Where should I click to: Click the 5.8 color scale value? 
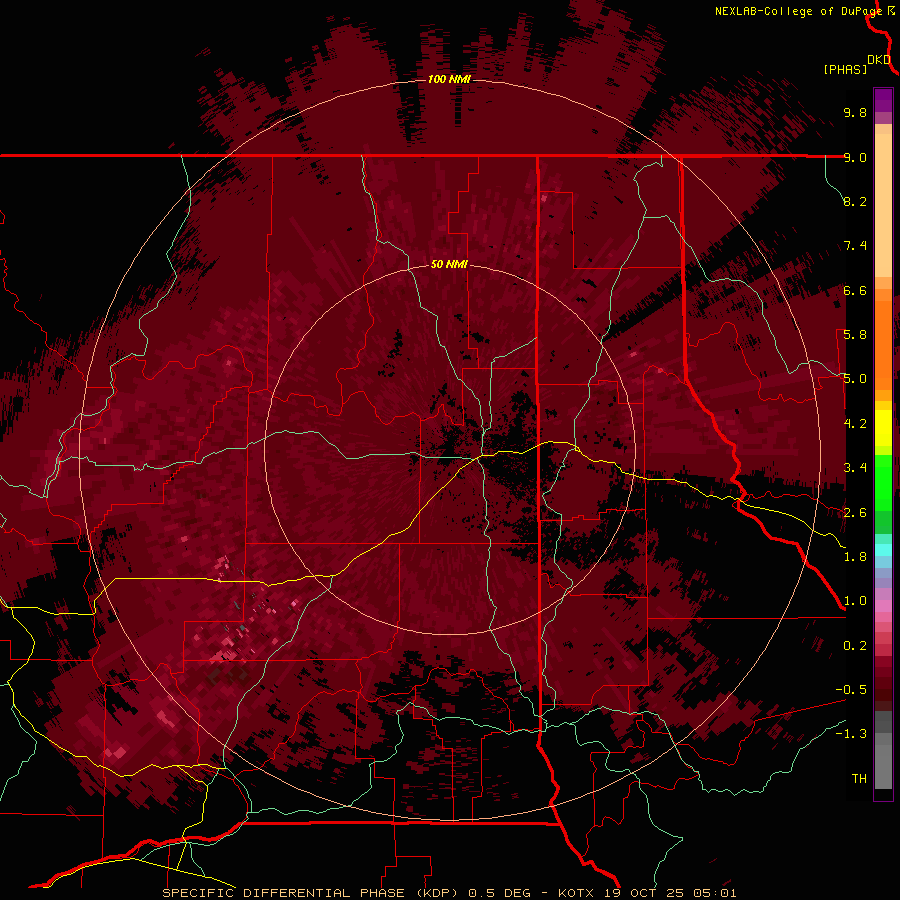coord(855,335)
